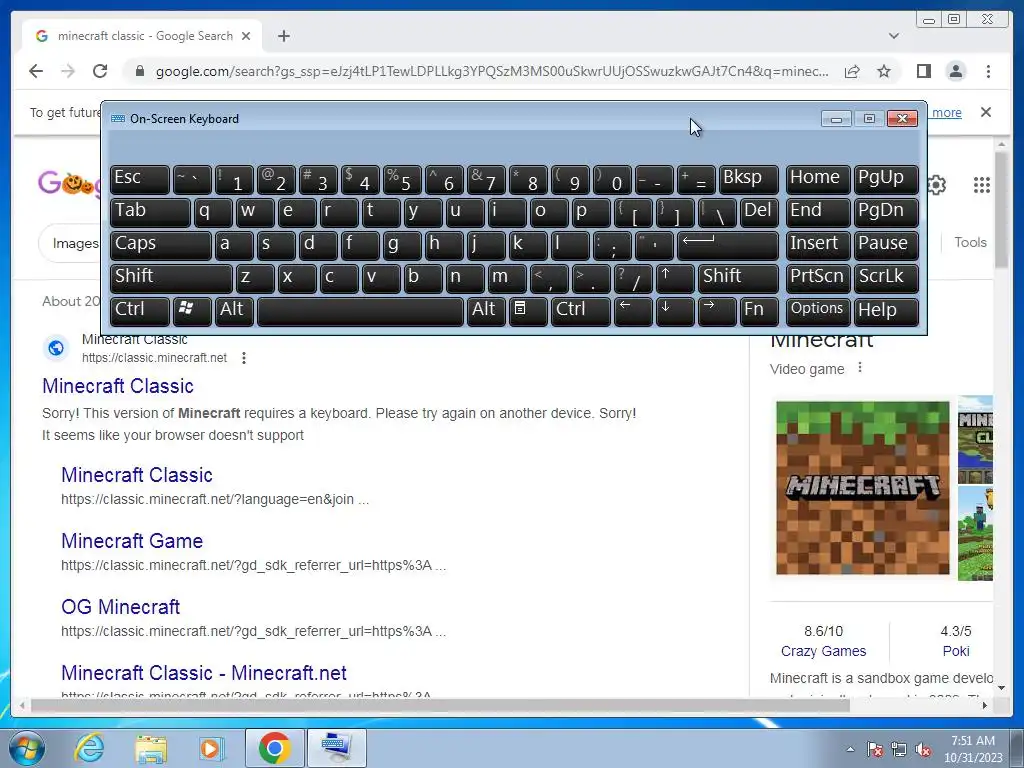The width and height of the screenshot is (1024, 768).
Task: Click the Home key on keyboard
Action: tap(818, 180)
